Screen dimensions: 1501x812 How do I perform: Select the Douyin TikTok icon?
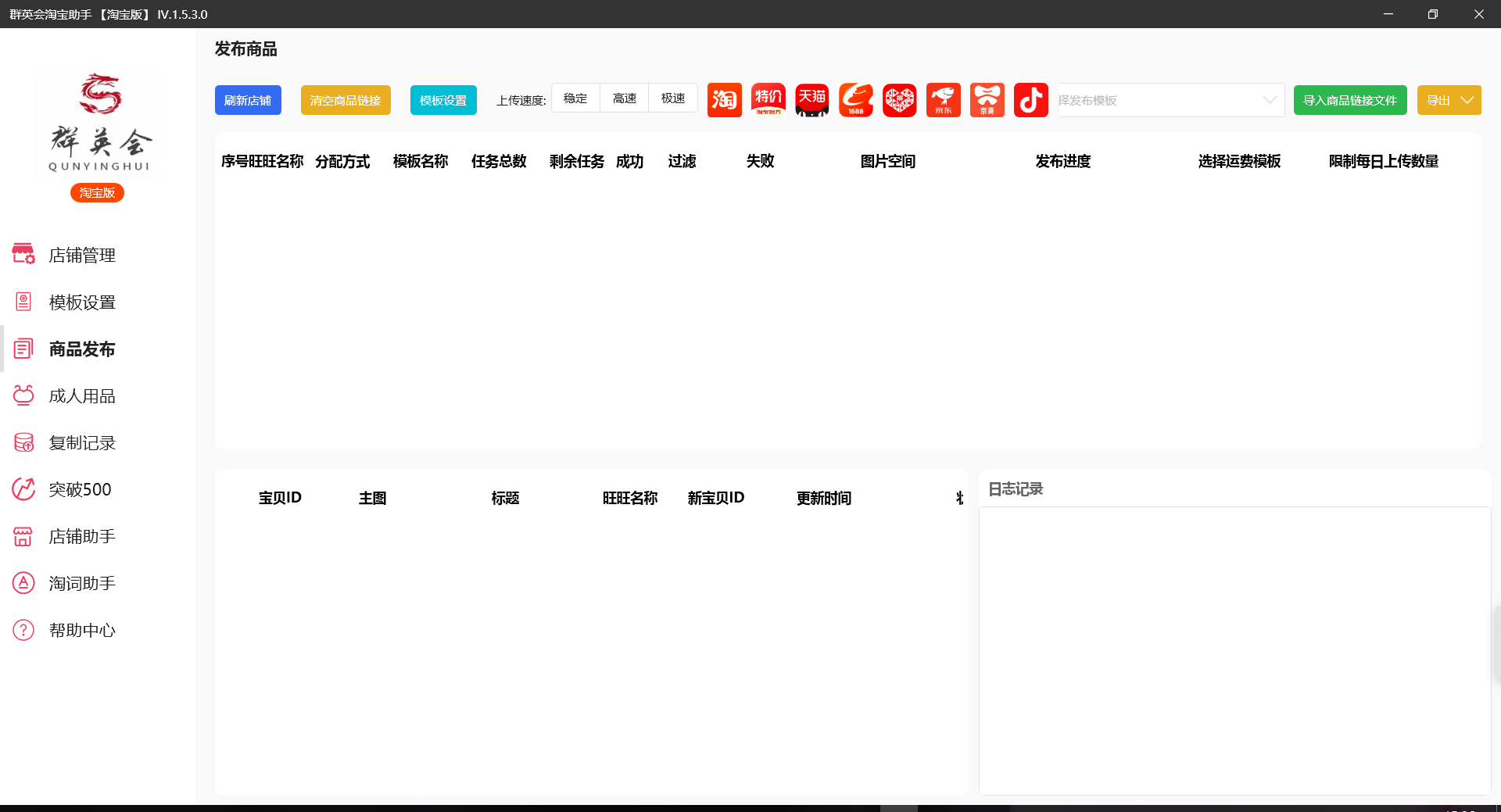click(1030, 100)
